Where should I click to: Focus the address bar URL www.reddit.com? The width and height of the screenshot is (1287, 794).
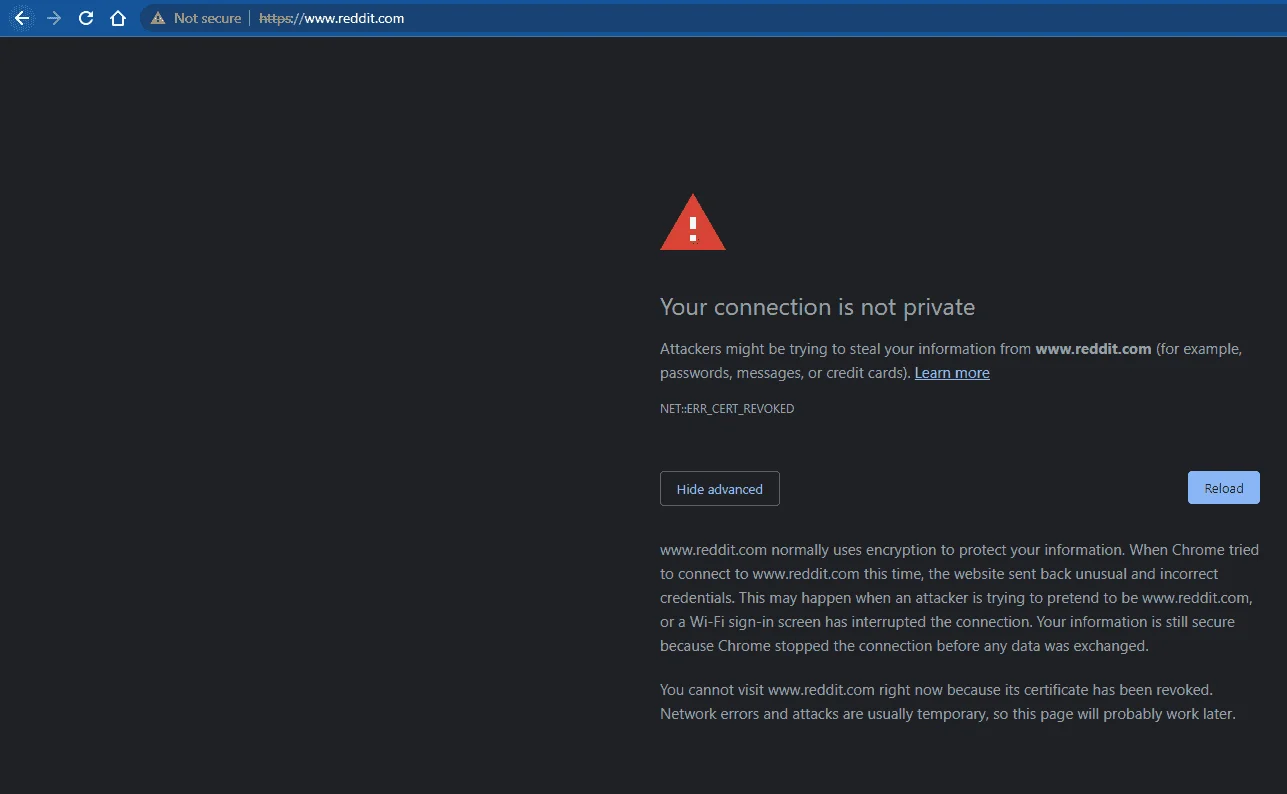[332, 18]
